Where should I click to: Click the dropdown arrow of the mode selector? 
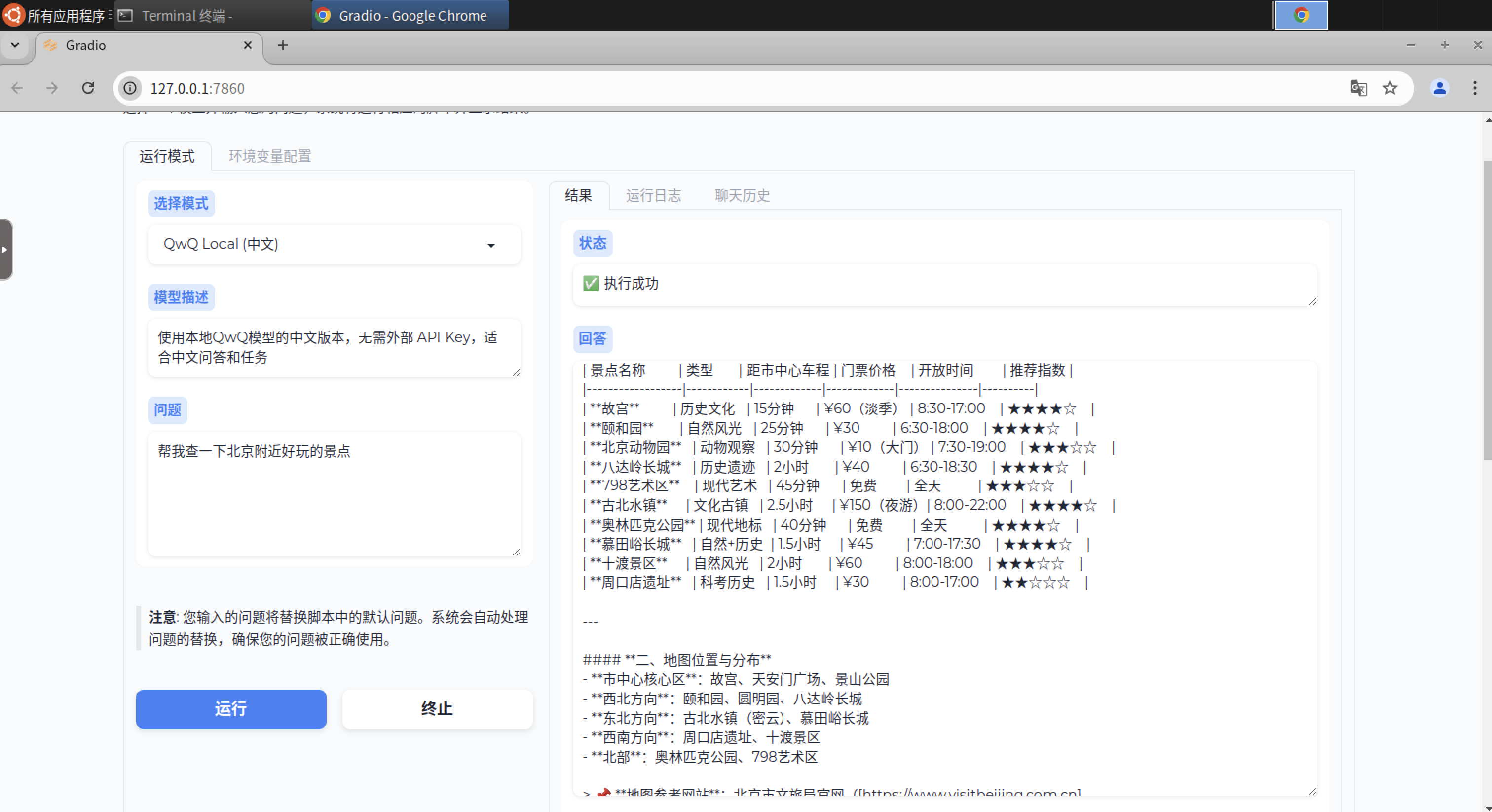(491, 246)
